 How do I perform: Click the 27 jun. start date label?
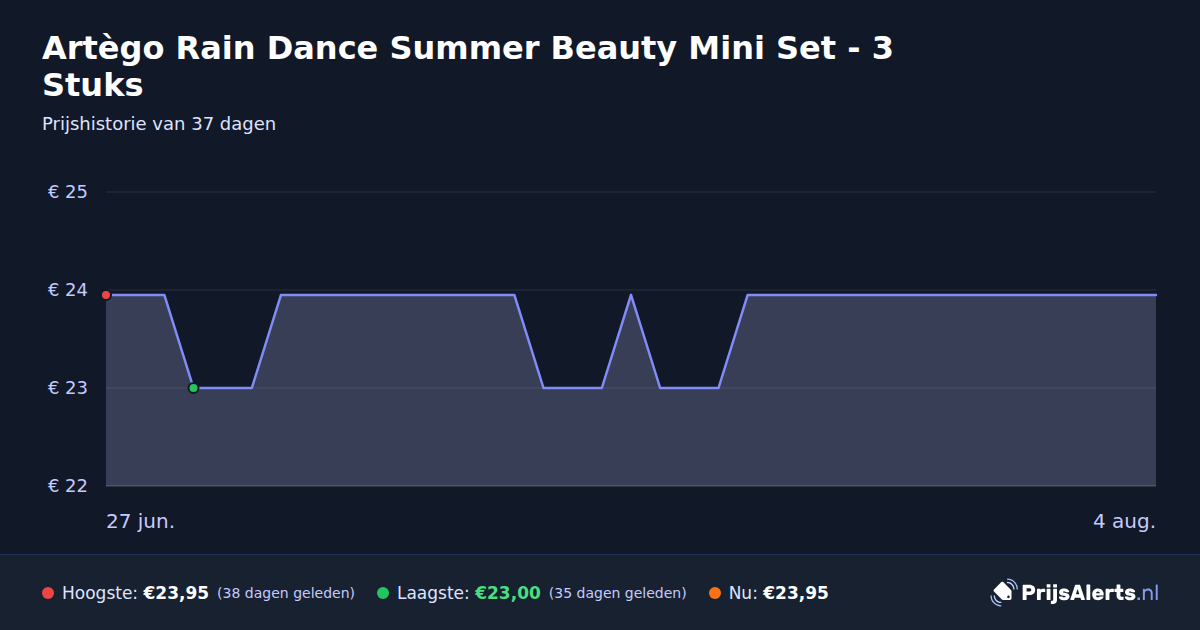point(141,522)
